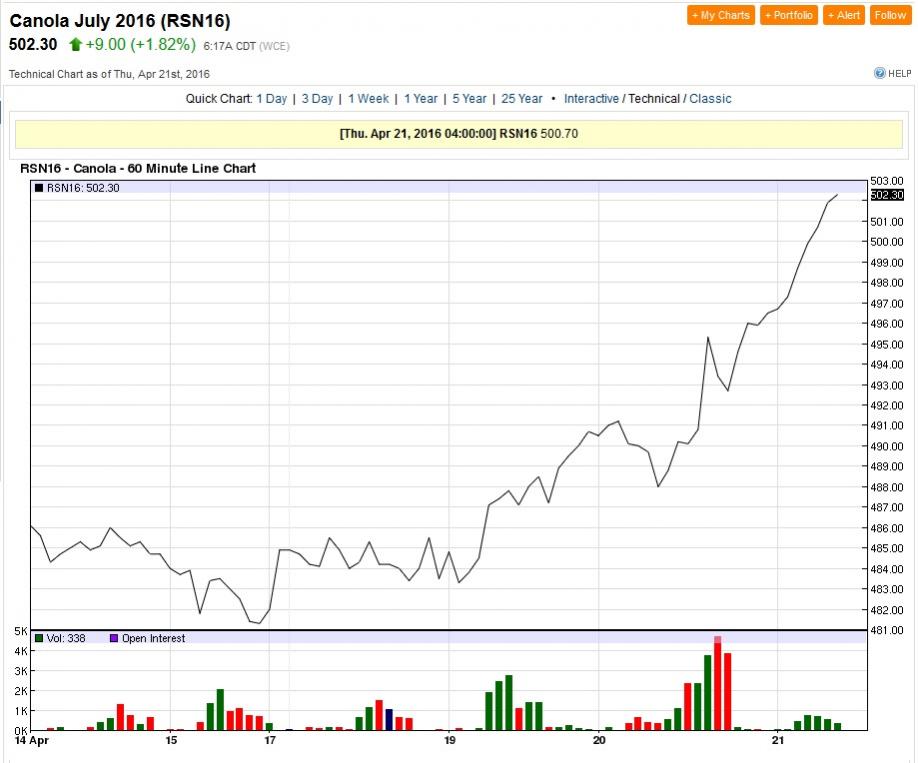Show the 1 Year quick chart

tap(420, 99)
